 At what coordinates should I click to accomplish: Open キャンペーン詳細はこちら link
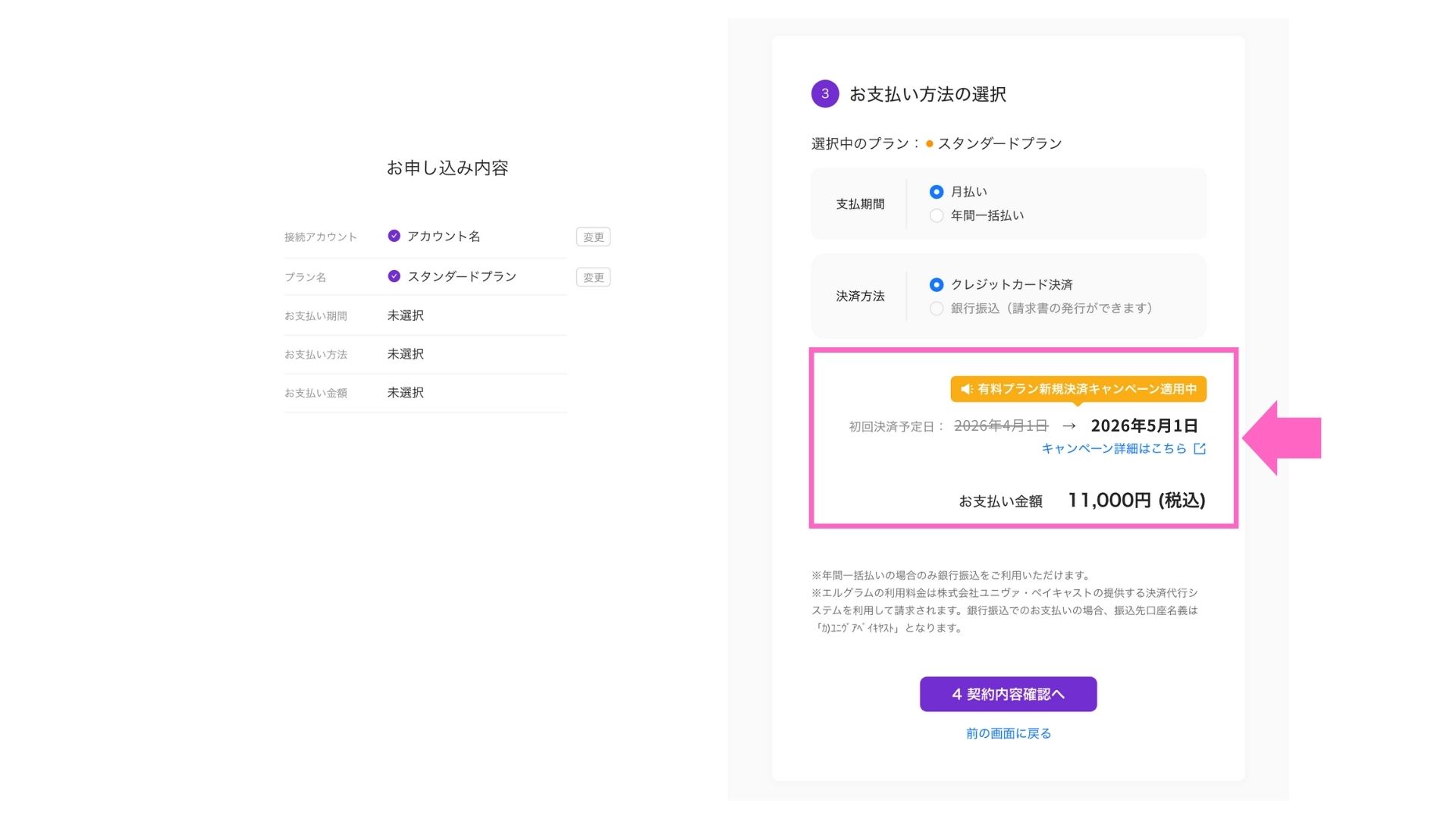click(x=1113, y=448)
